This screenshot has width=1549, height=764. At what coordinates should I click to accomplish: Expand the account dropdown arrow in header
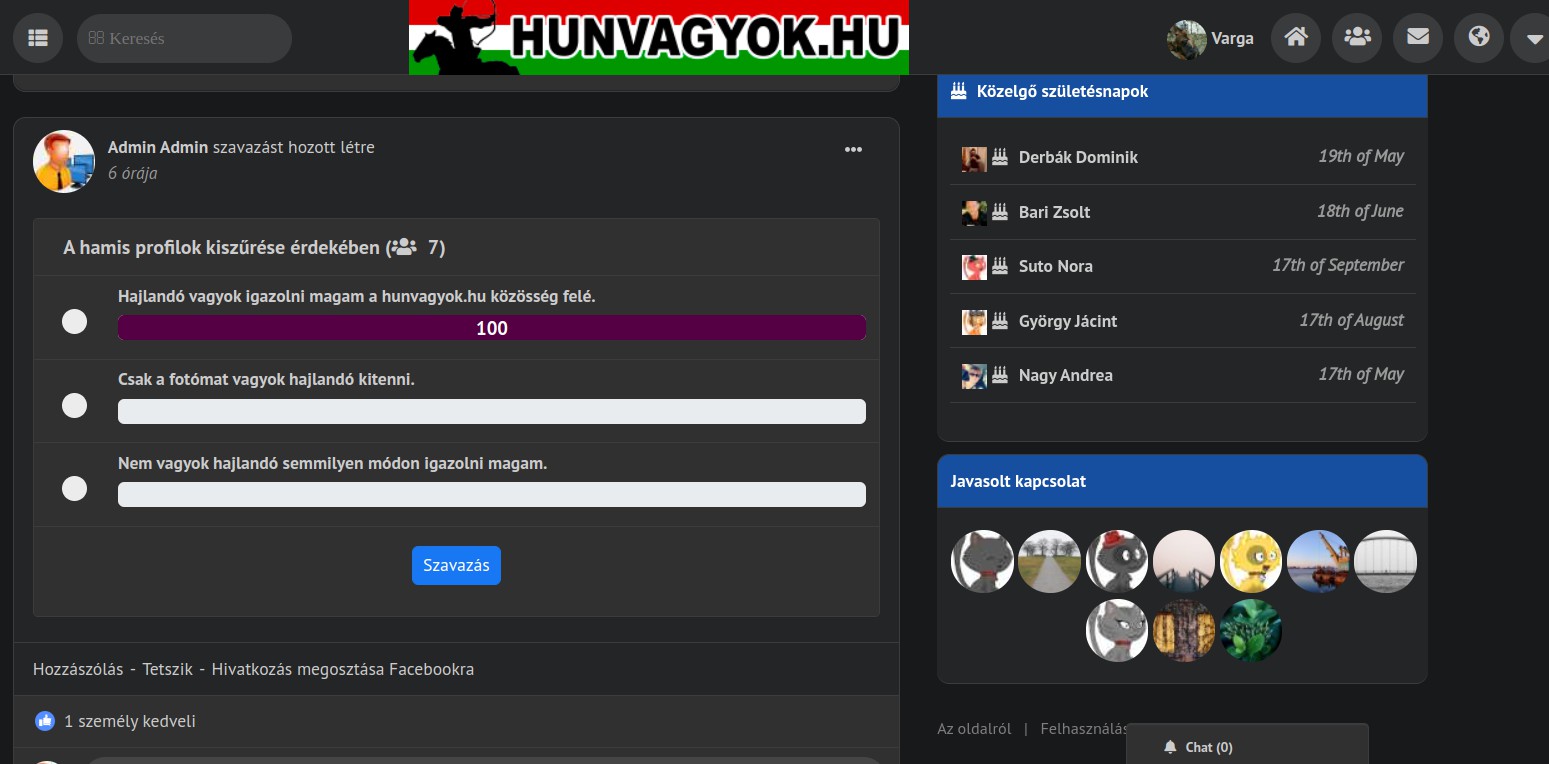click(1534, 39)
